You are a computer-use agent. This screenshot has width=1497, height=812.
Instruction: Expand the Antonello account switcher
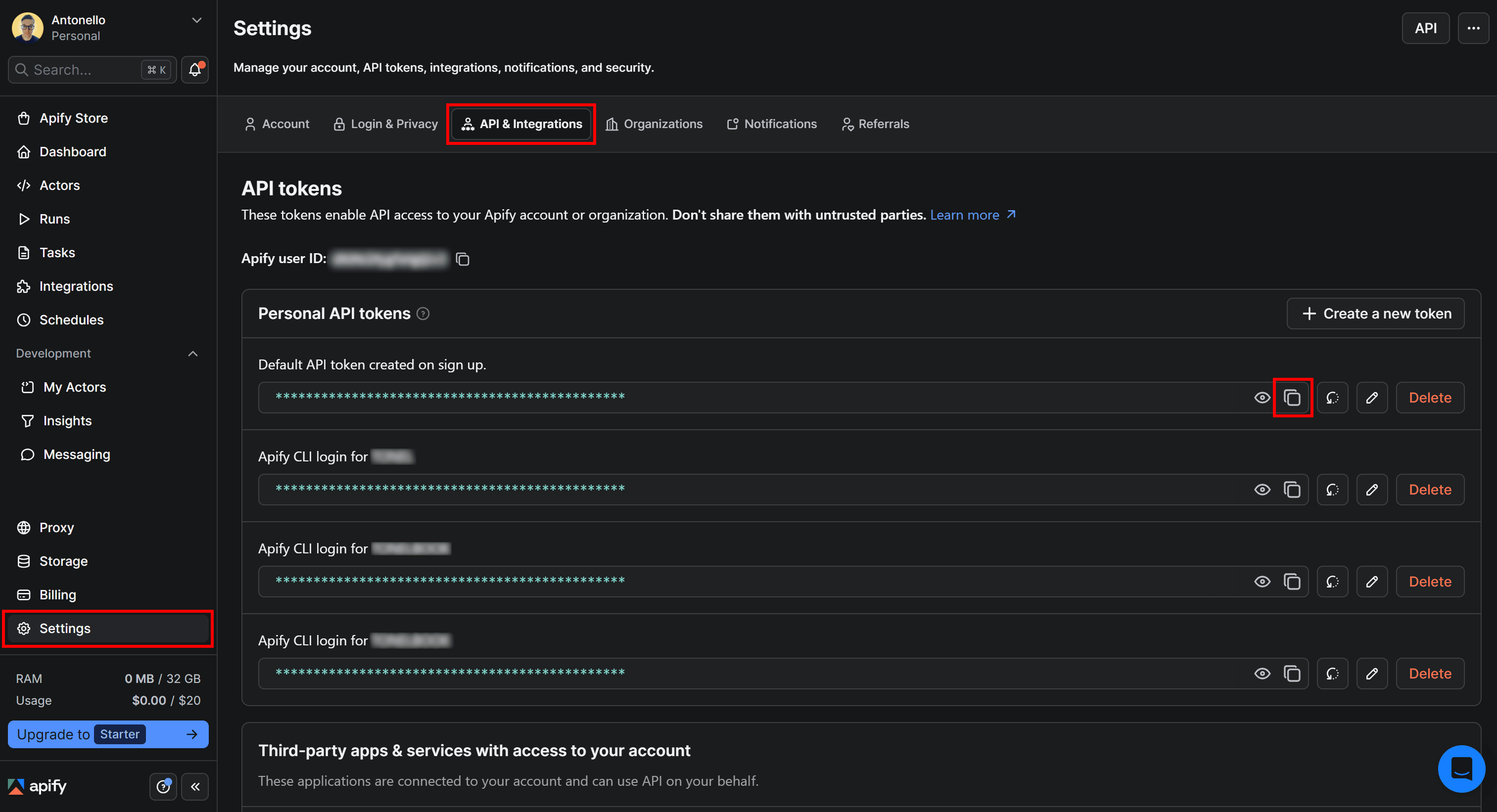coord(197,20)
